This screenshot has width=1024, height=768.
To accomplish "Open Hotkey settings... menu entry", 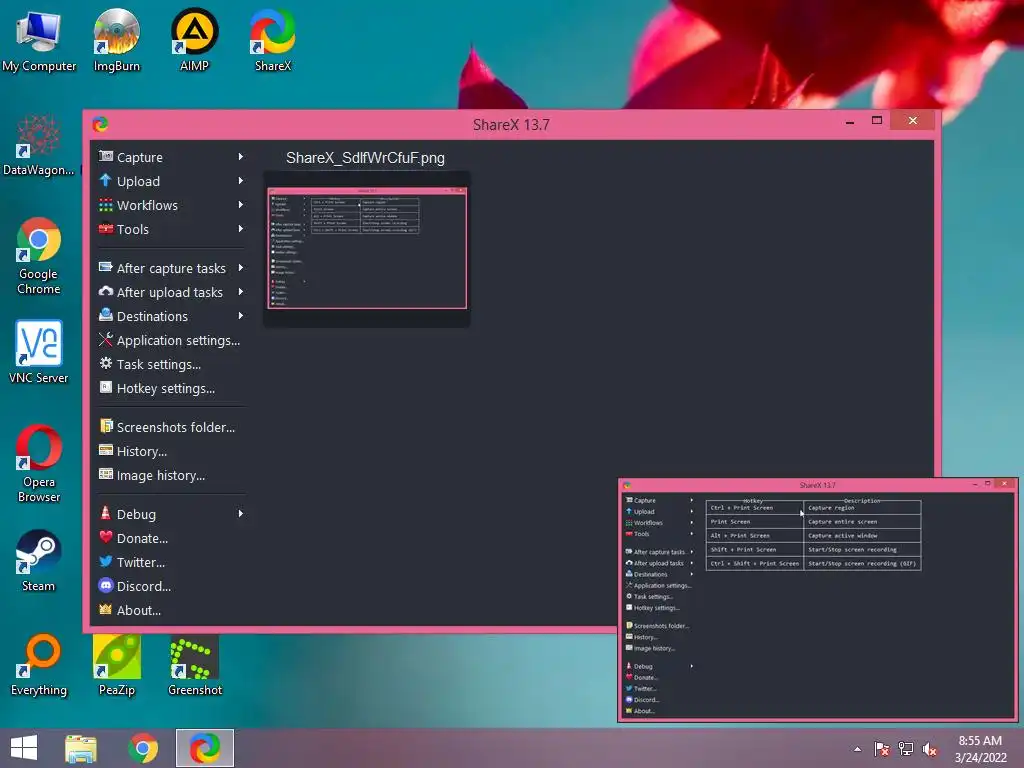I will [172, 389].
